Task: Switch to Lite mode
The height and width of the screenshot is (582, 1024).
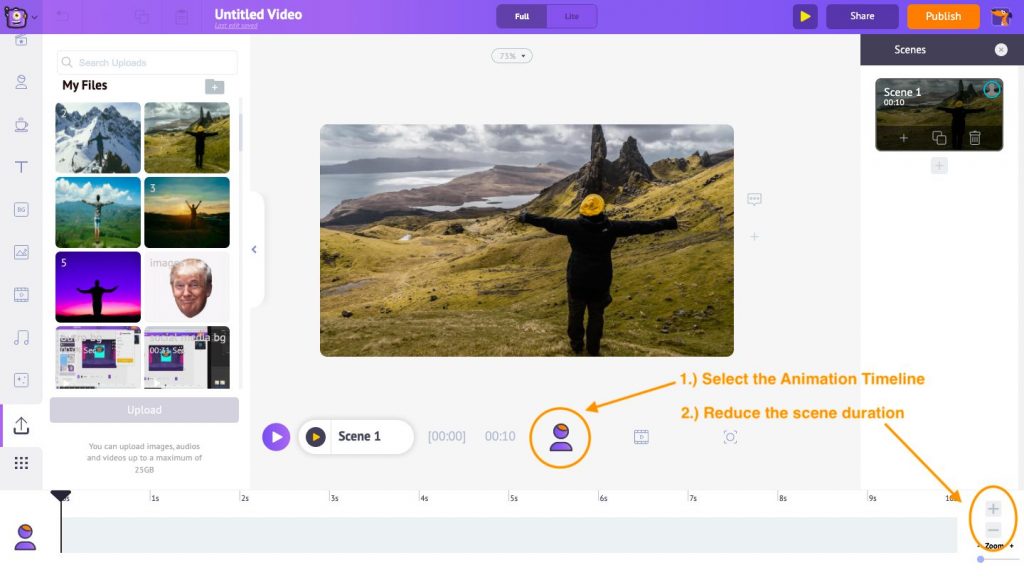Action: point(572,16)
